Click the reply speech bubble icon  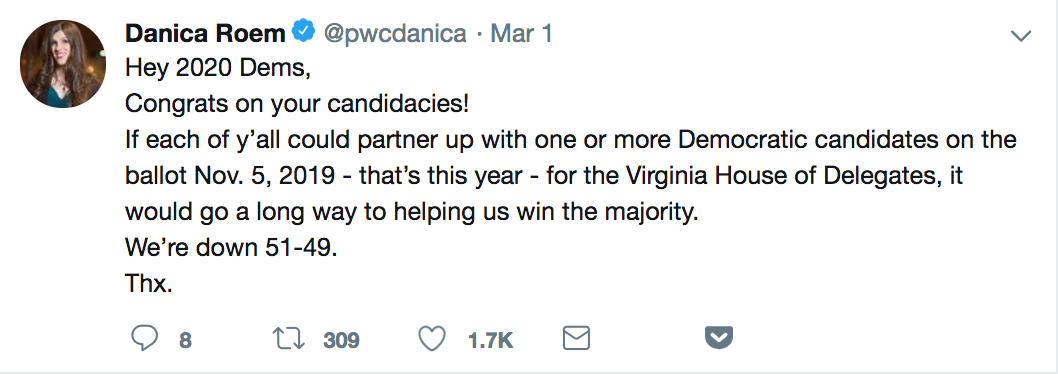[144, 339]
